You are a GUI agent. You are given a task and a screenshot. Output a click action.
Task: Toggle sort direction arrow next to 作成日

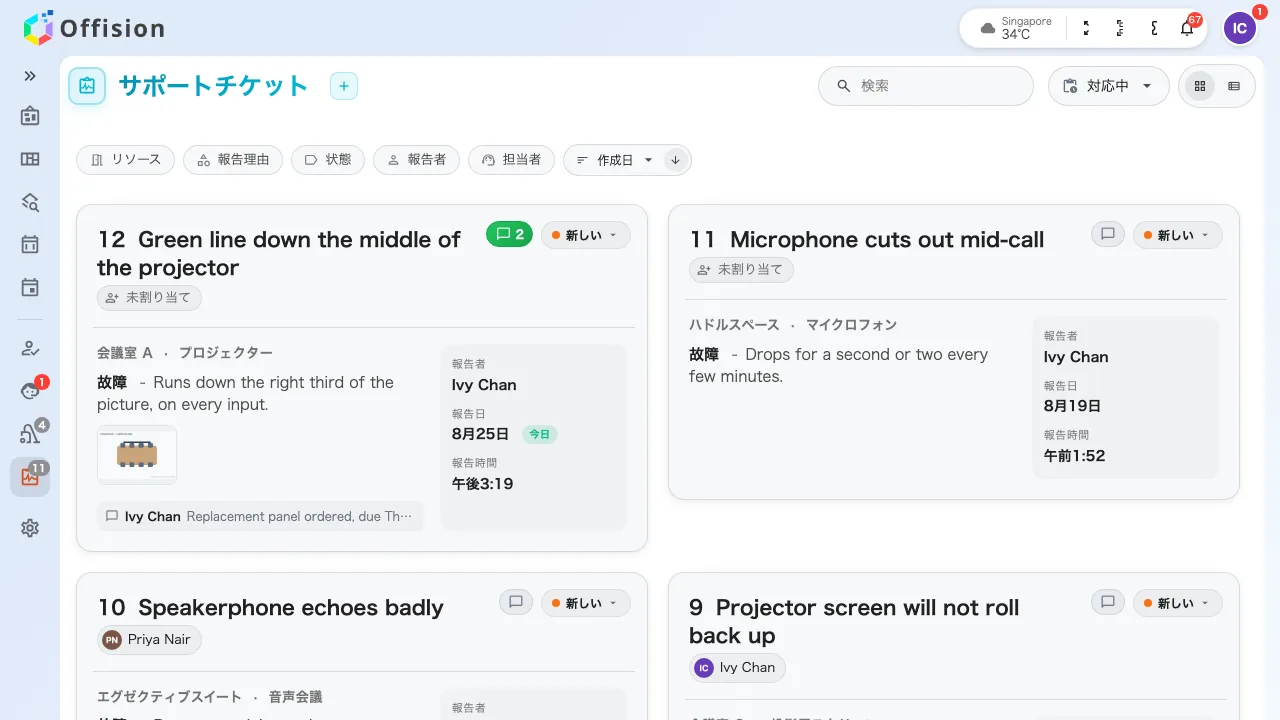click(675, 160)
